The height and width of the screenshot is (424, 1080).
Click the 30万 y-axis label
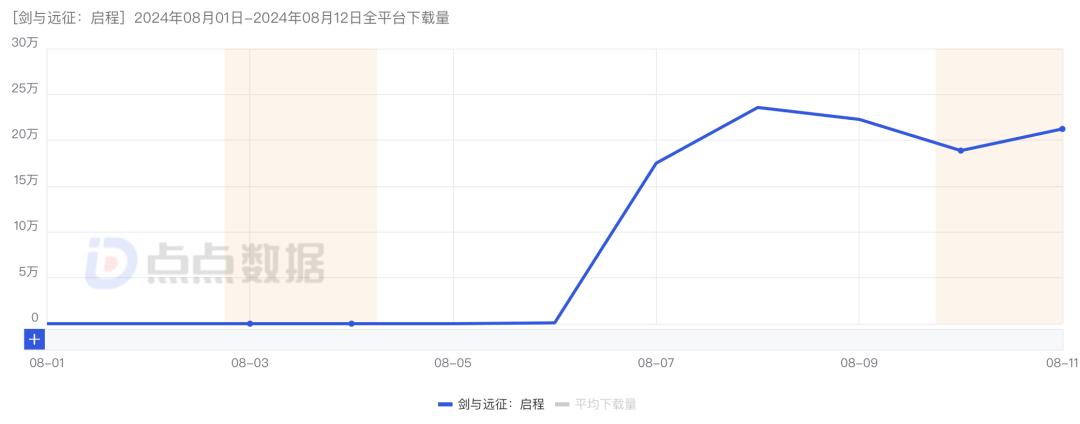click(x=25, y=42)
